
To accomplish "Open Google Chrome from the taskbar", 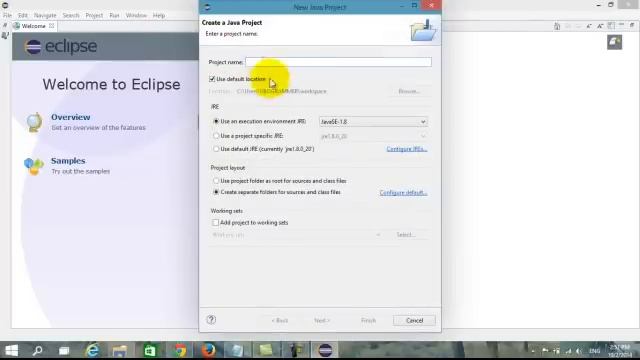I will click(180, 350).
